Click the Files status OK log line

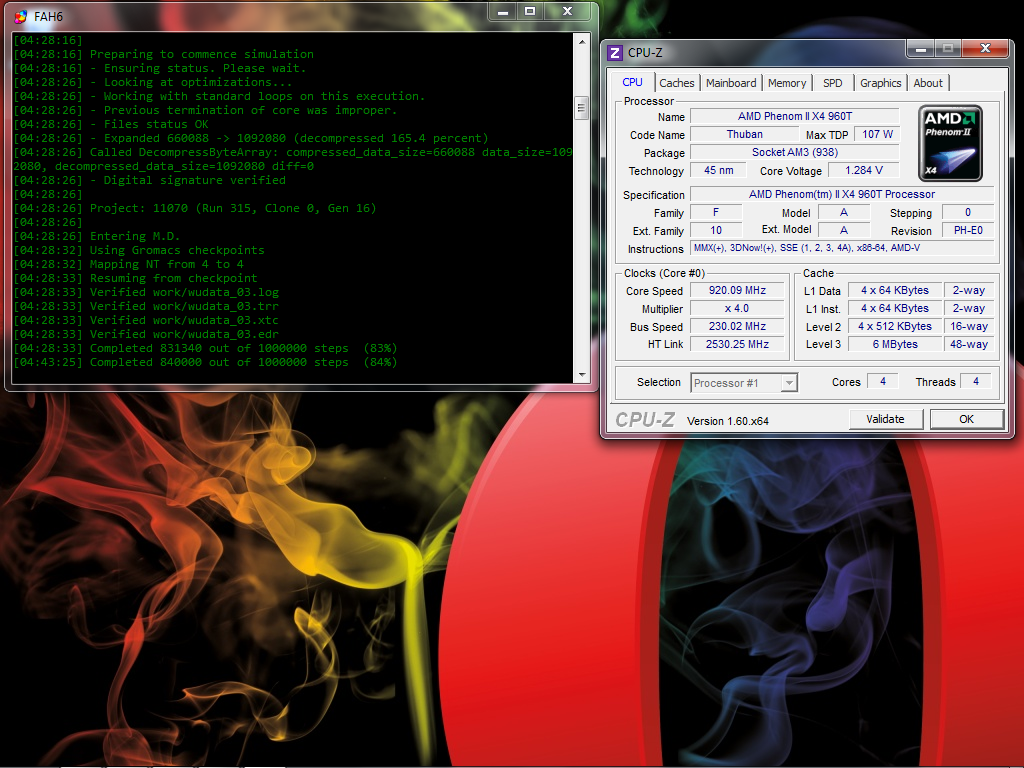tap(111, 124)
